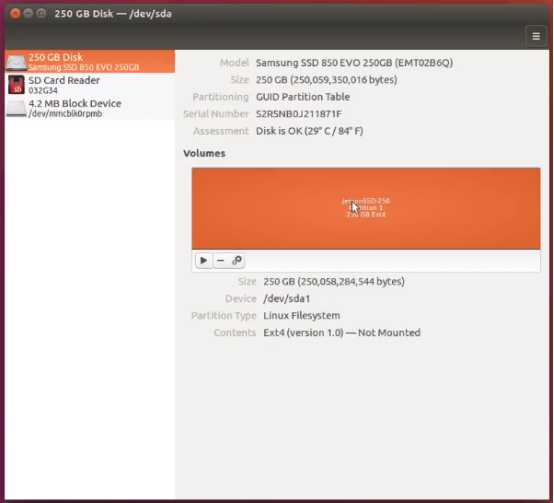The width and height of the screenshot is (554, 503).
Task: Click the serial number S2R5NB0J211871F
Action: click(x=299, y=114)
